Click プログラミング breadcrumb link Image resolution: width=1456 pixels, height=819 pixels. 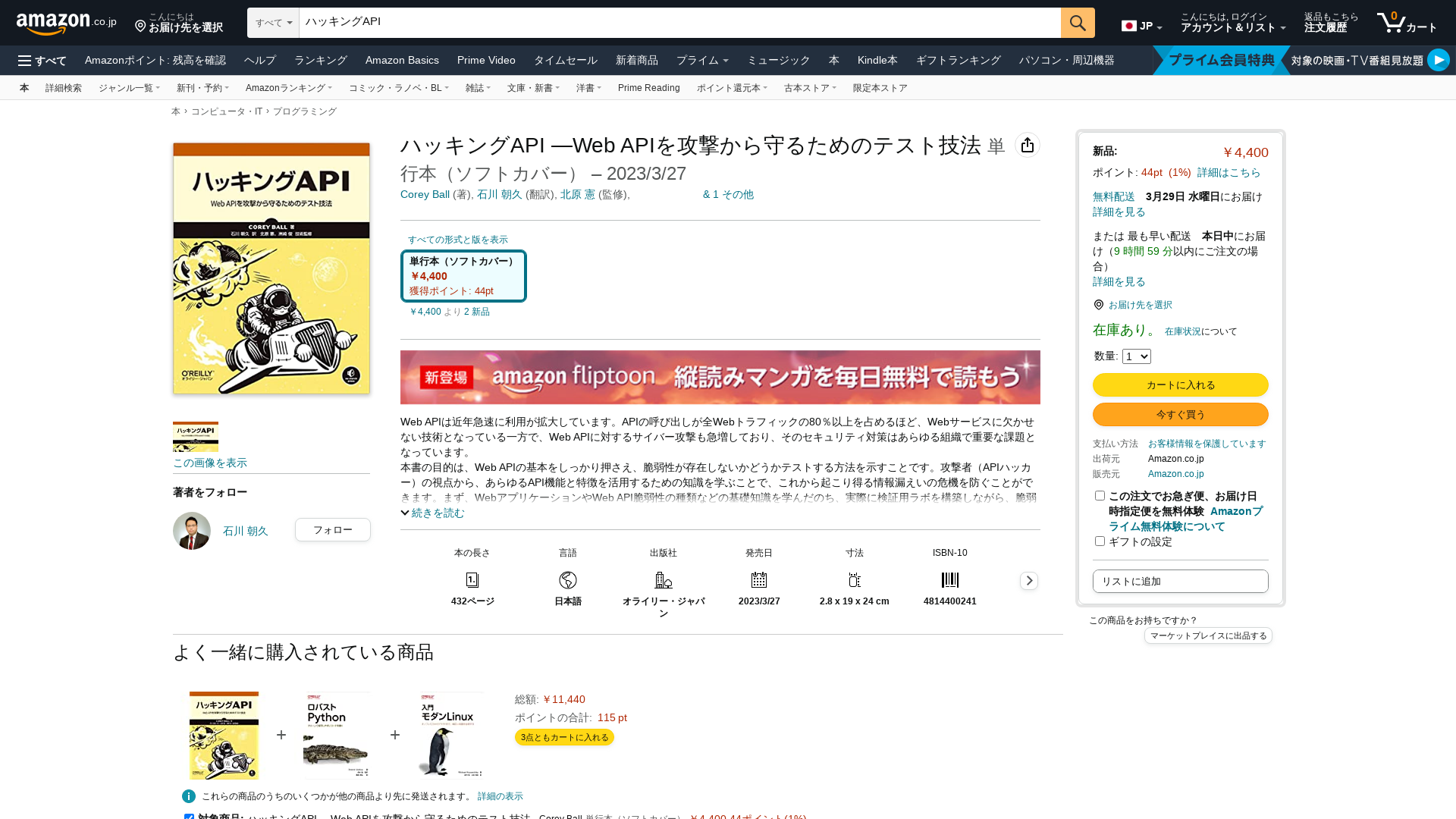coord(305,111)
